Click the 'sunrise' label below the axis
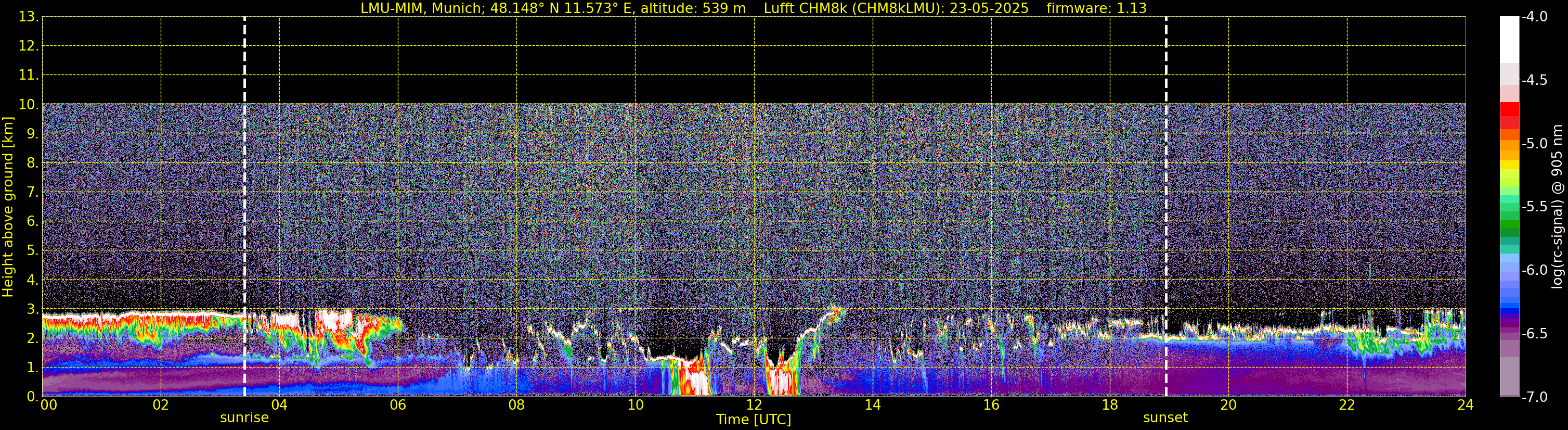1568x430 pixels. point(244,418)
